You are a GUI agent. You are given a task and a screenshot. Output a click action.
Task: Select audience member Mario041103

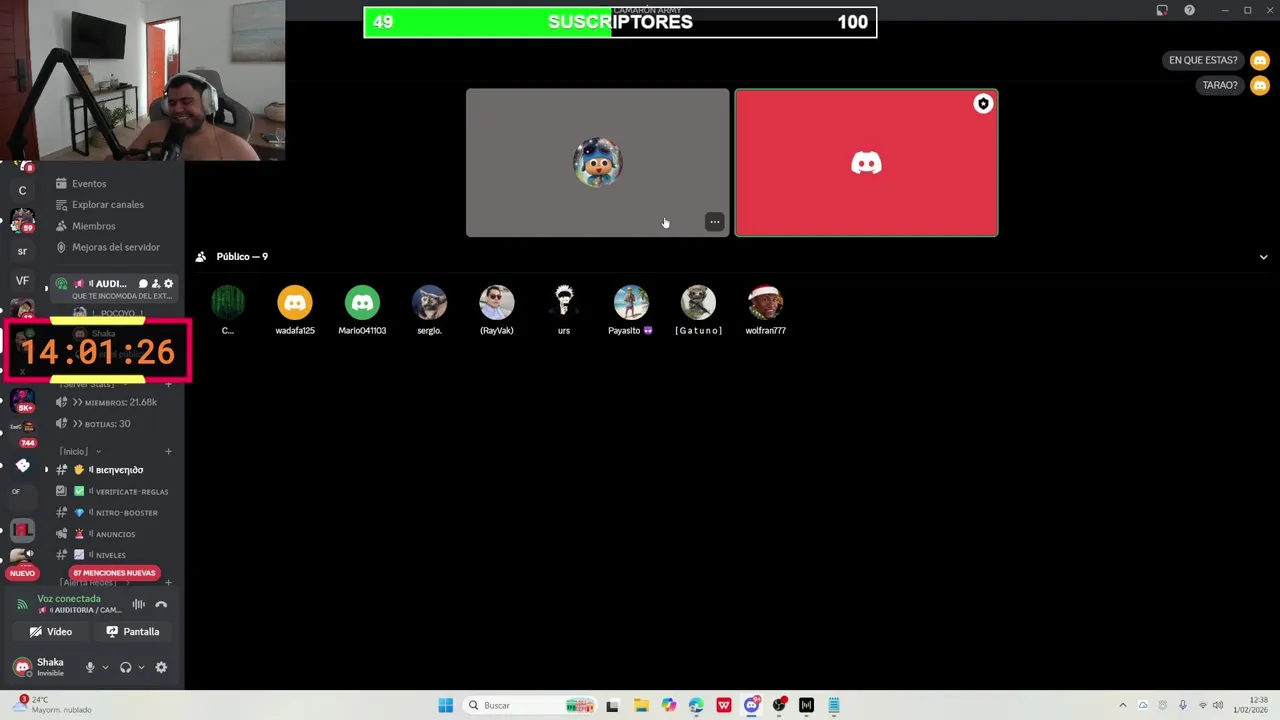point(362,309)
